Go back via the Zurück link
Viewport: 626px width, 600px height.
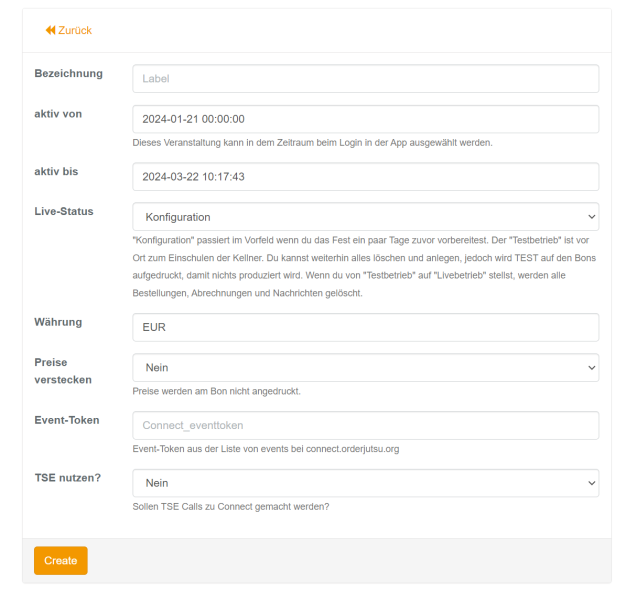coord(69,30)
